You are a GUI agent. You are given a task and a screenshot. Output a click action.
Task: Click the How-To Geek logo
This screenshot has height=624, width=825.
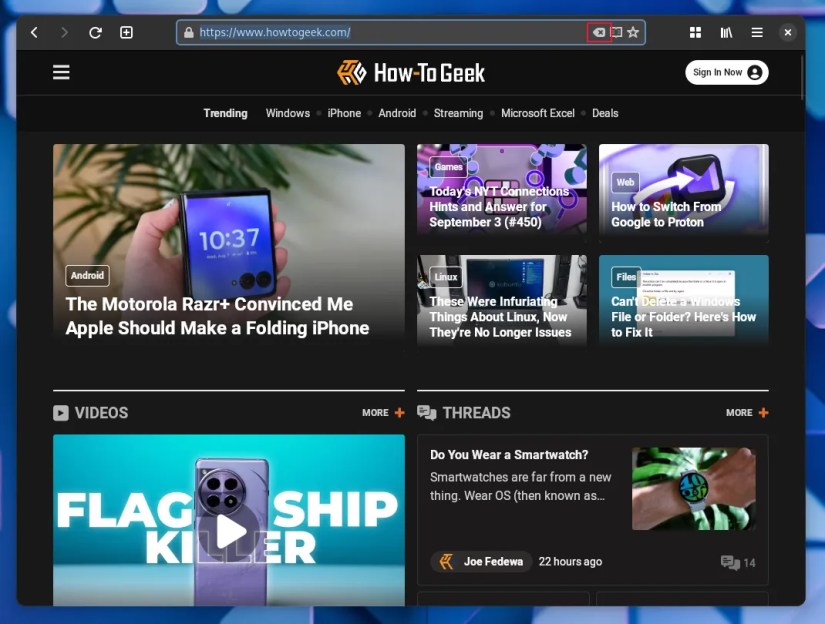(411, 73)
